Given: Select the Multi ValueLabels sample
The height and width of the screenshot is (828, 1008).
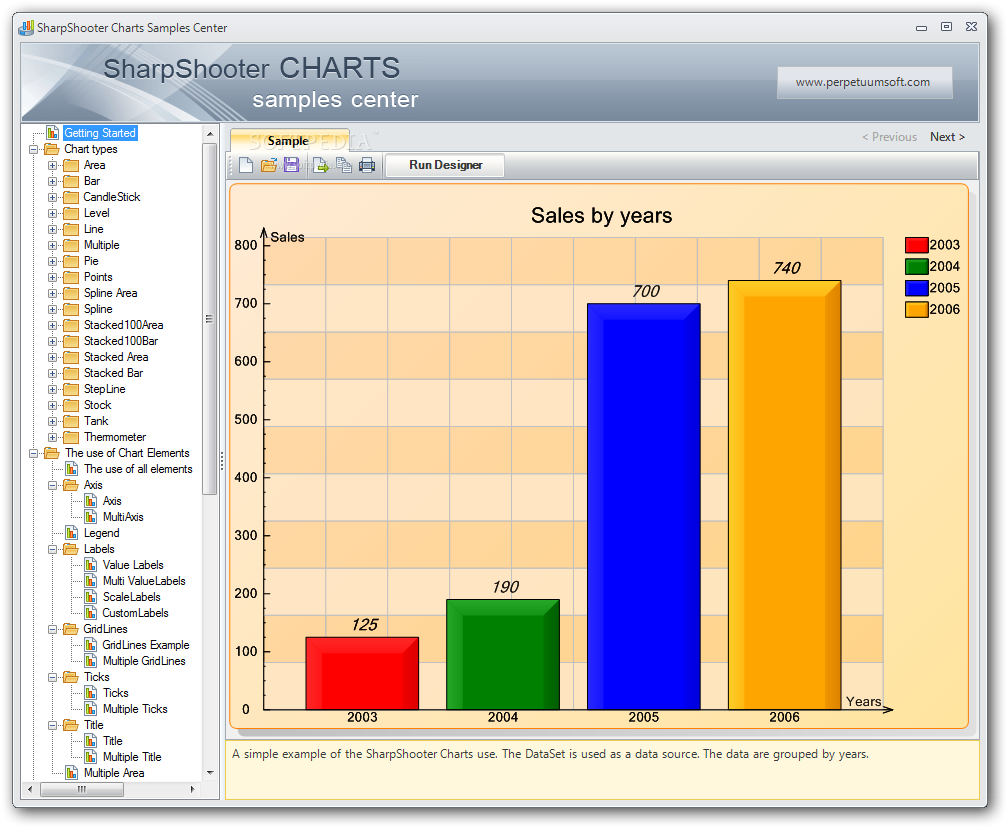Looking at the screenshot, I should pyautogui.click(x=144, y=581).
